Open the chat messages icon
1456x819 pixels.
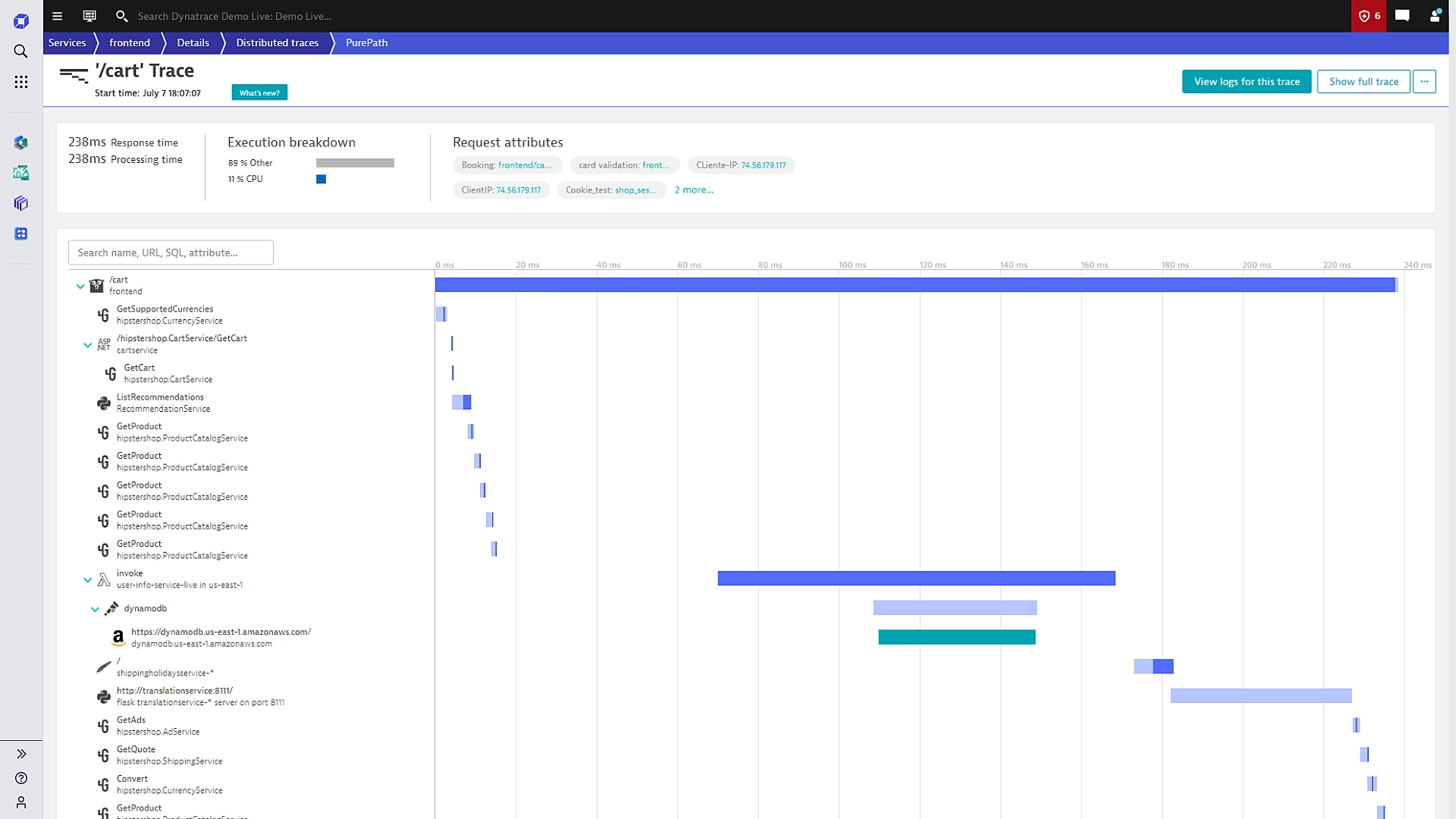[1402, 16]
